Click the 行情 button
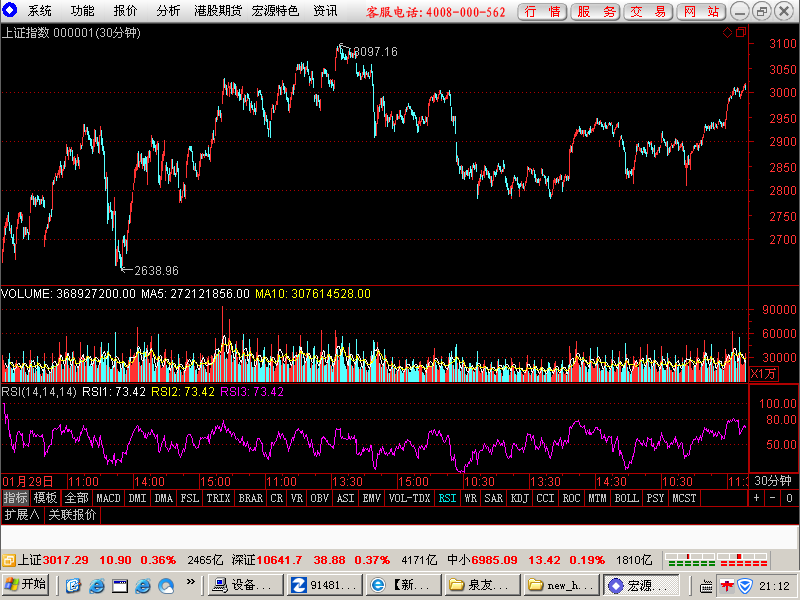This screenshot has height=600, width=800. pos(542,11)
